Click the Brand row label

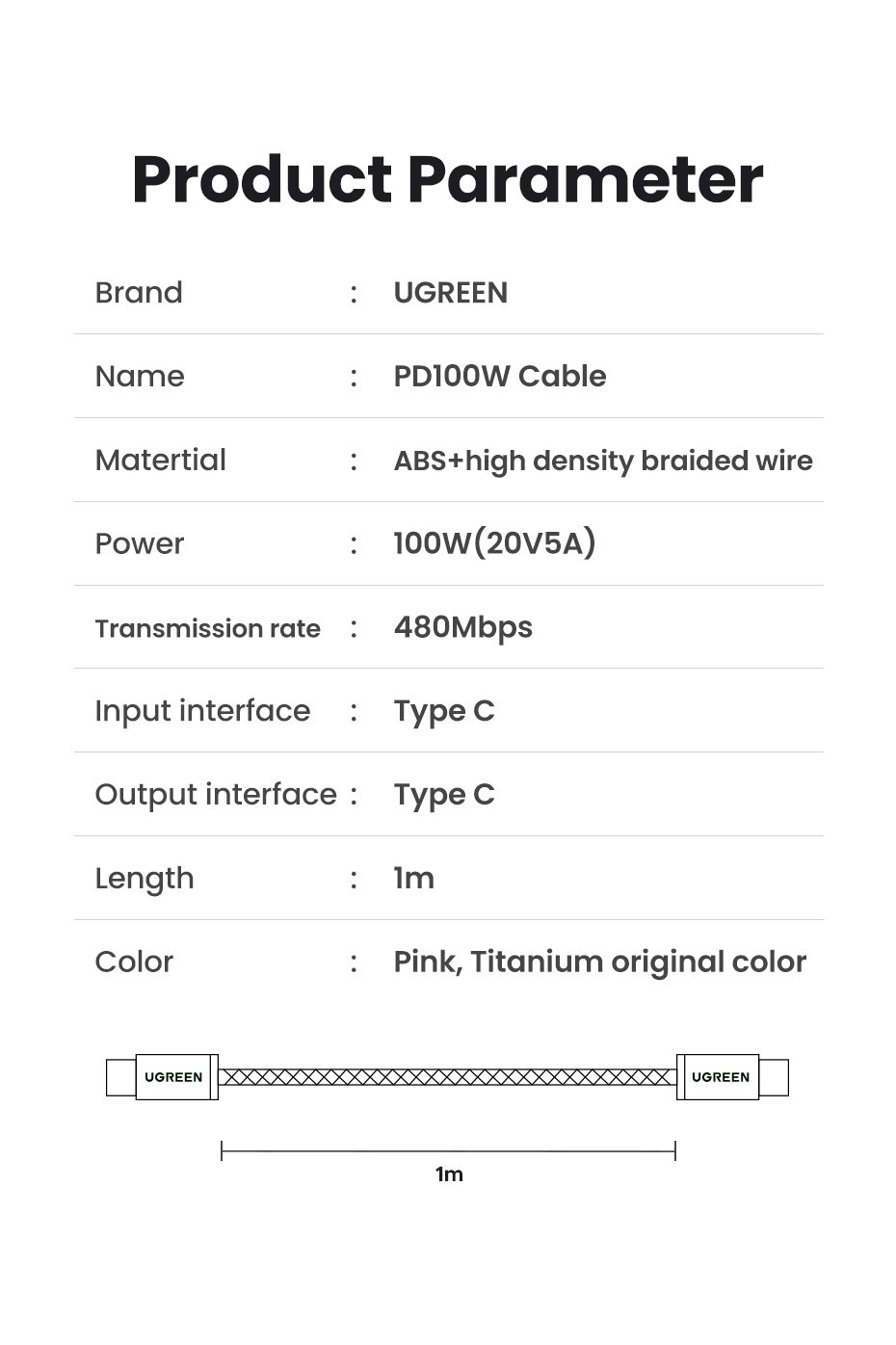139,293
